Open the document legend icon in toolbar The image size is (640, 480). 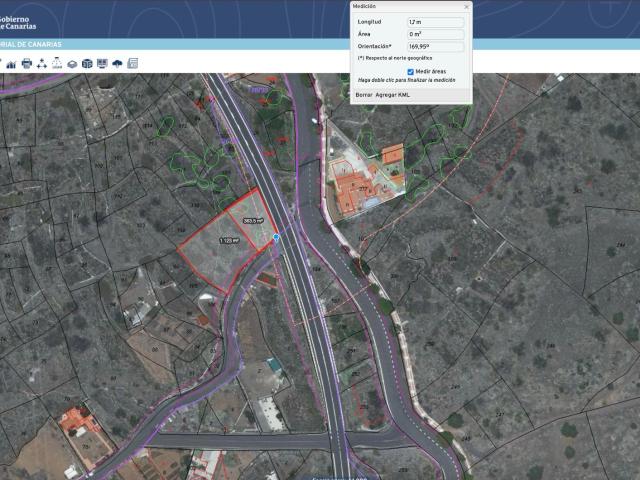point(132,64)
